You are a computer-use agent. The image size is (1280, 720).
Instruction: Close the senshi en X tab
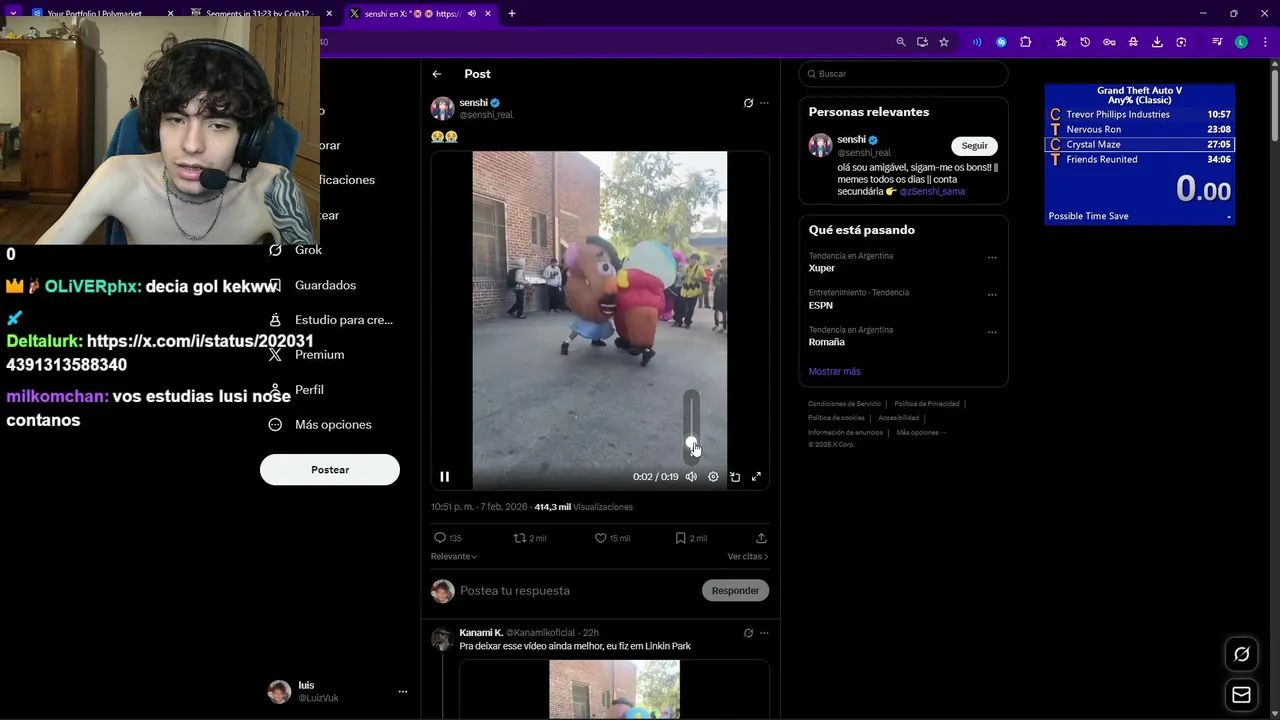tap(487, 14)
